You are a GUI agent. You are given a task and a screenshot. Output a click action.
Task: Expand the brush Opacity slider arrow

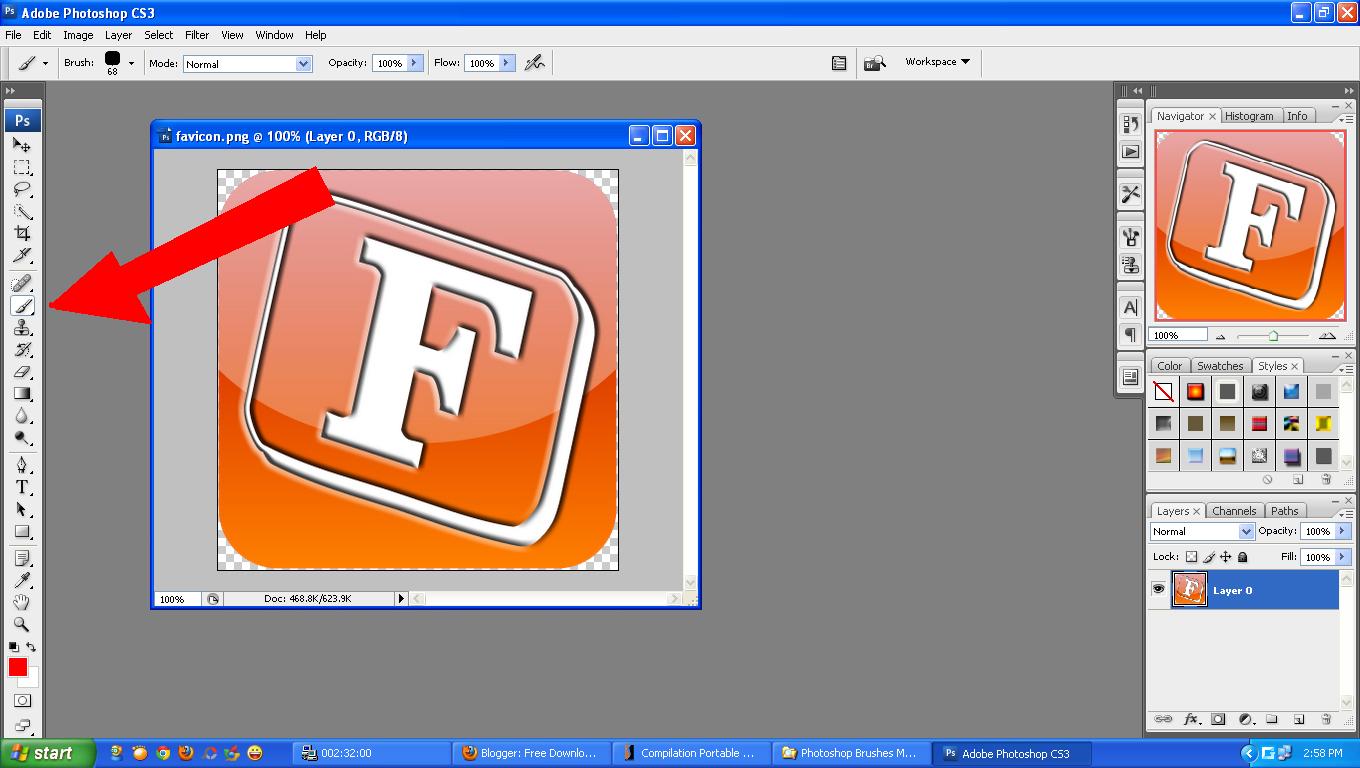pyautogui.click(x=414, y=63)
